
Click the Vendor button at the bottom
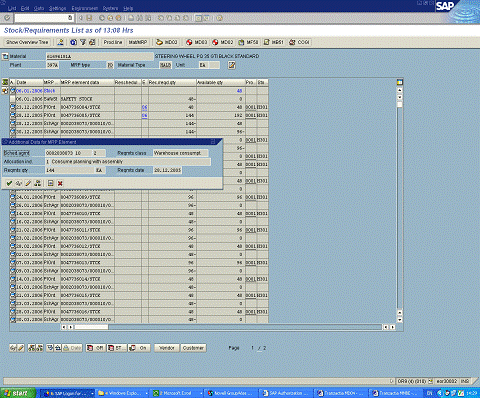pos(167,348)
